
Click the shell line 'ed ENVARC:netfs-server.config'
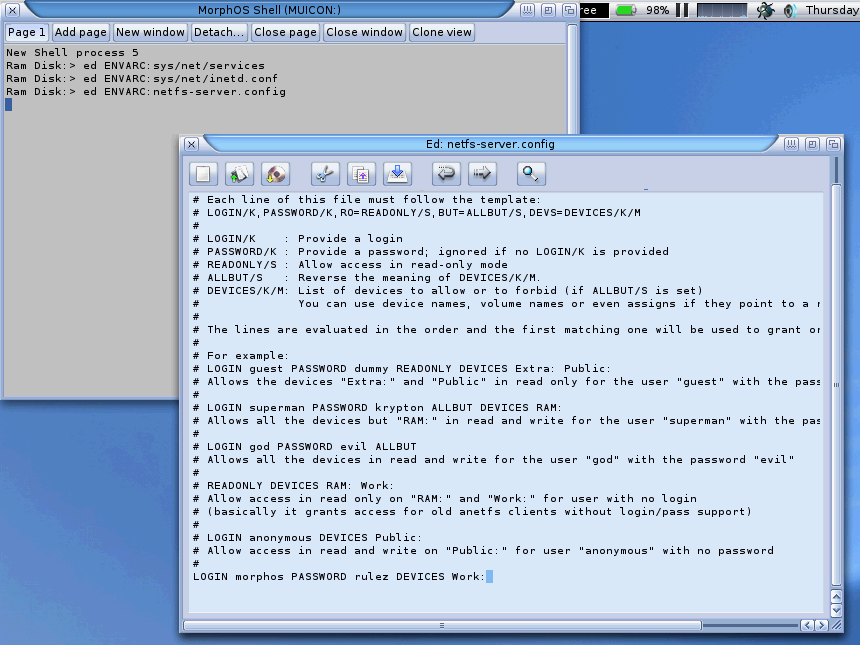[x=184, y=92]
